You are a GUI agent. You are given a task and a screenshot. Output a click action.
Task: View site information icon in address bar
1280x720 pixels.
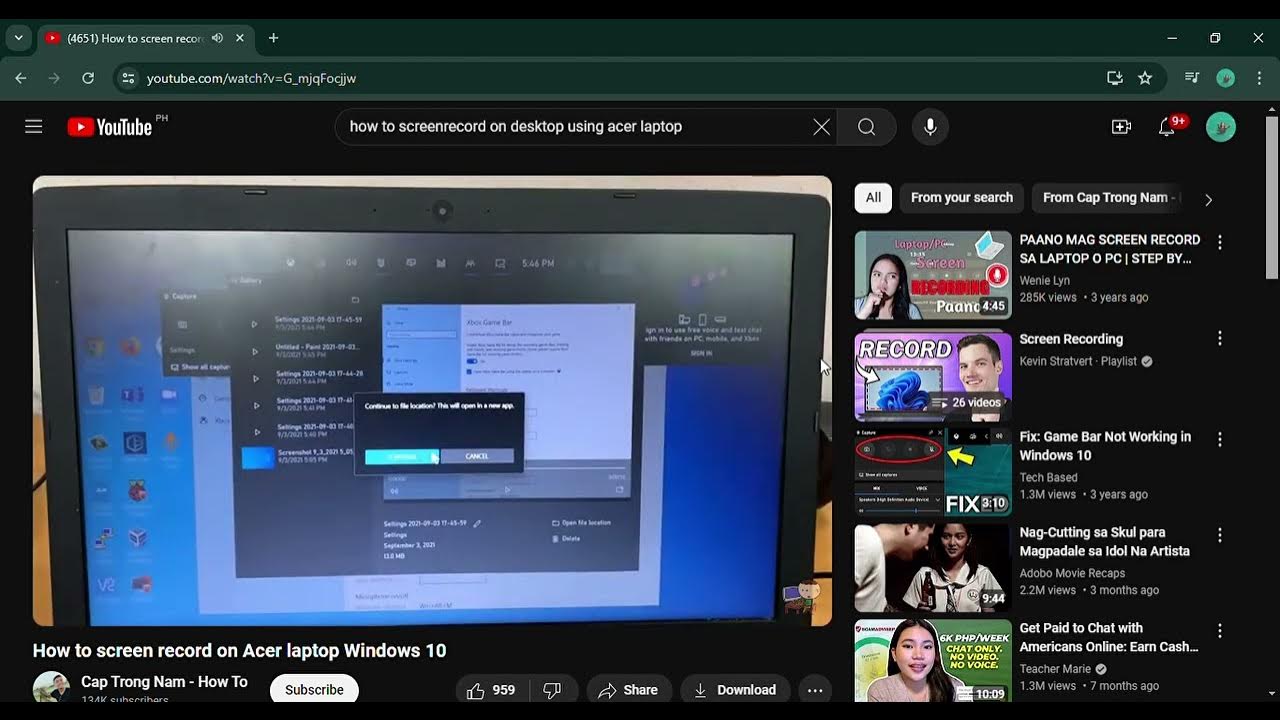[x=126, y=78]
